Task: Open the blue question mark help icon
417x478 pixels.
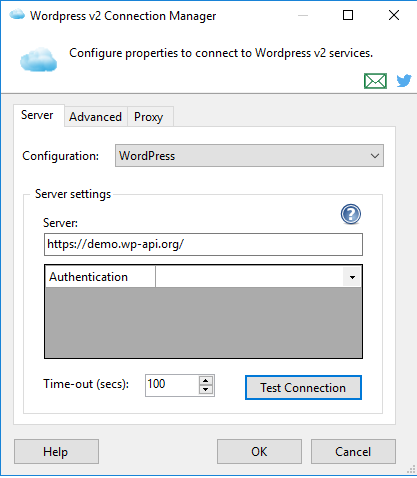Action: click(x=351, y=214)
